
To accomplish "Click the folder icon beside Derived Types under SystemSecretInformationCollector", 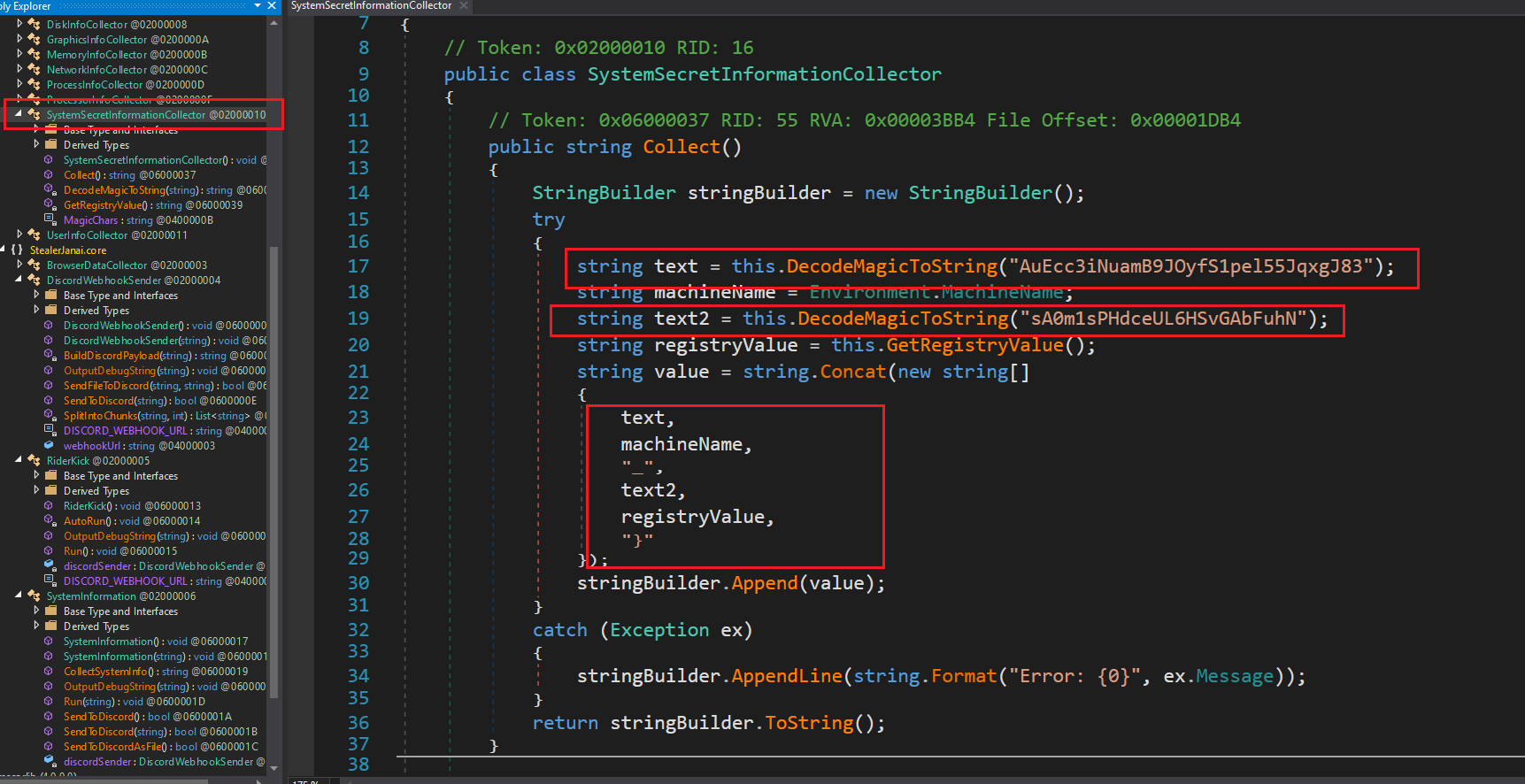I will pyautogui.click(x=50, y=145).
